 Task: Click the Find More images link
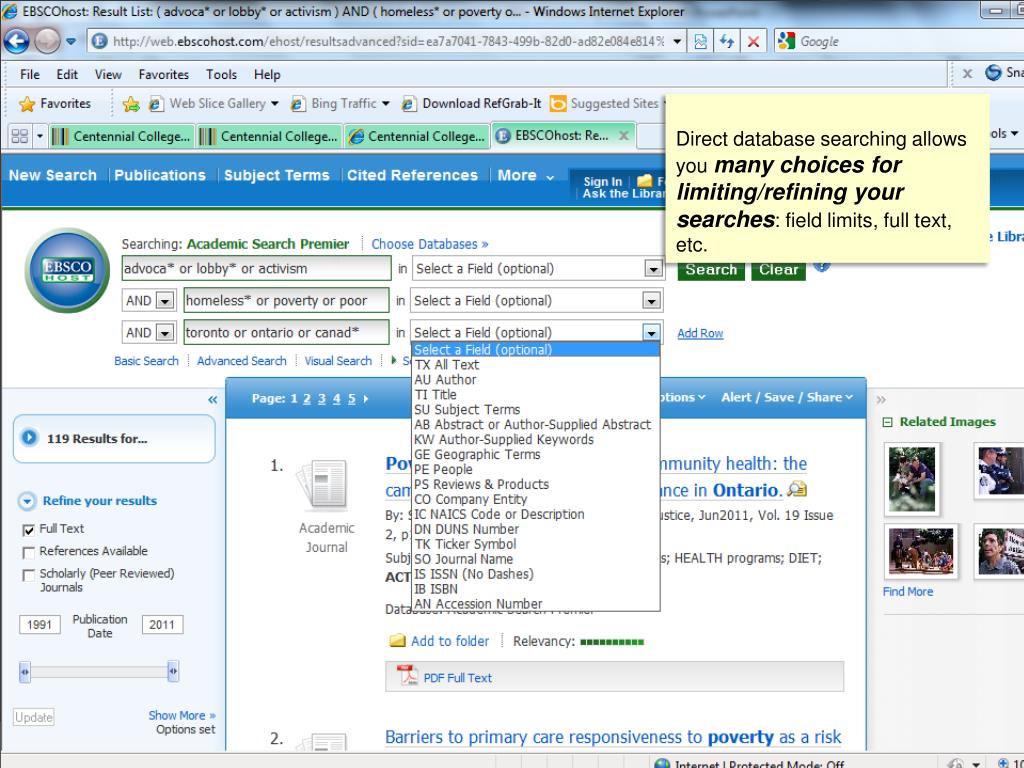(908, 592)
